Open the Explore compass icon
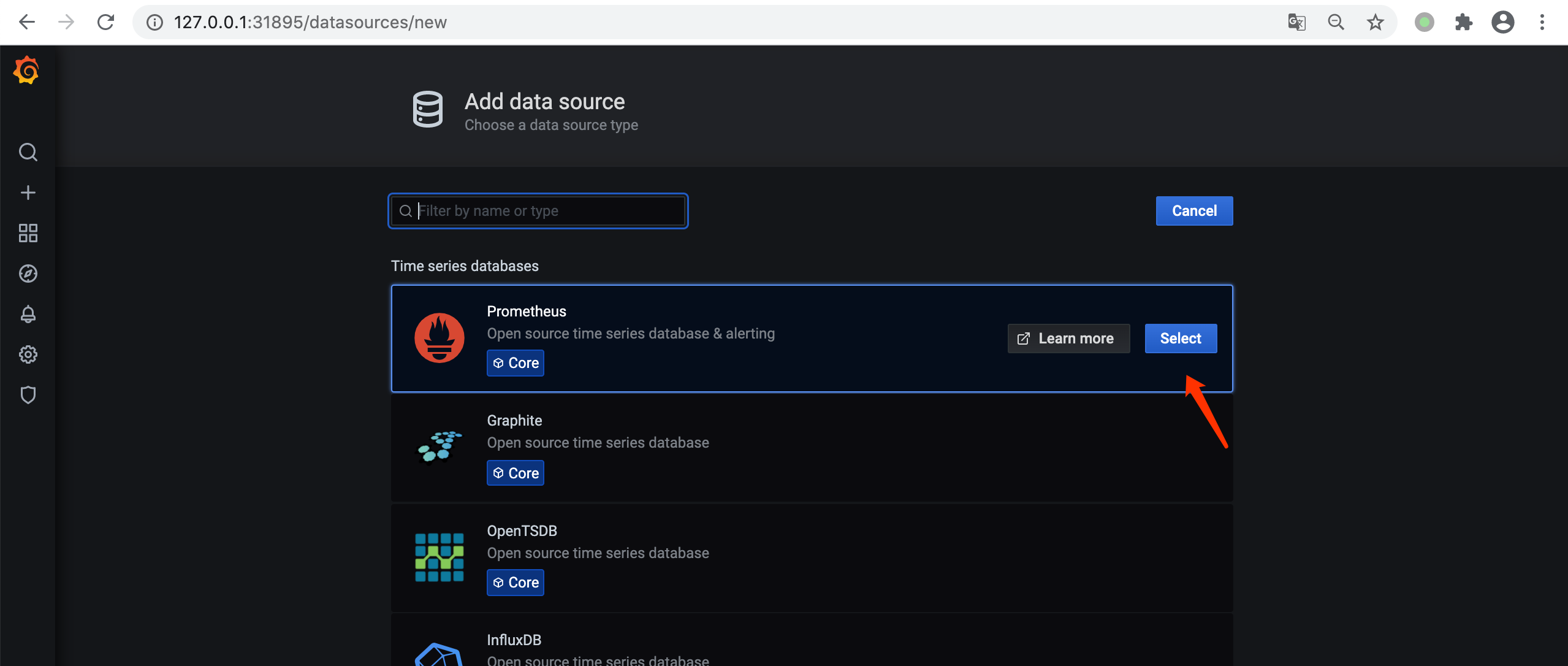1568x666 pixels. tap(28, 274)
